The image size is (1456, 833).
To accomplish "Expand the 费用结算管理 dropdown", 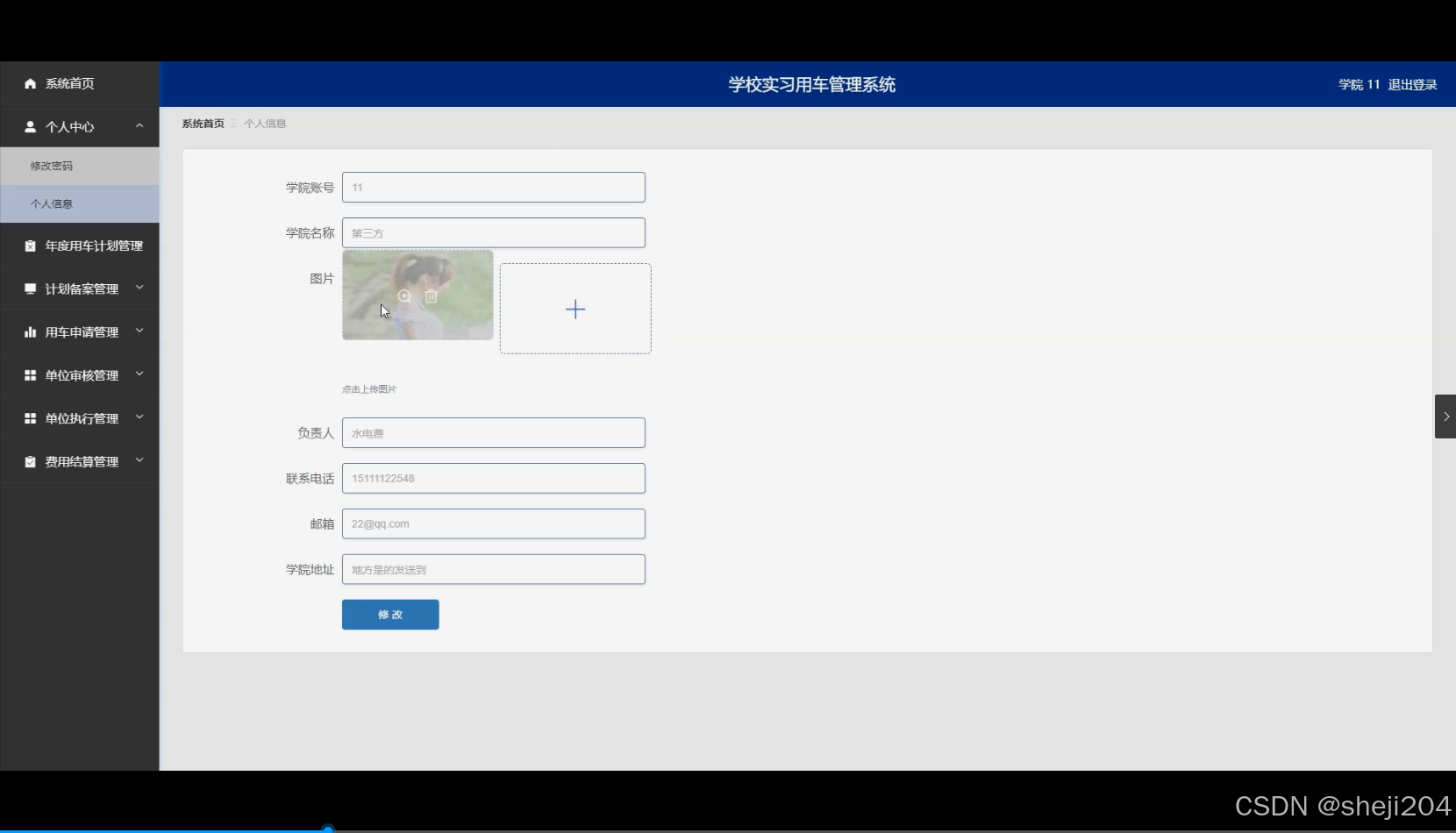I will tap(140, 459).
